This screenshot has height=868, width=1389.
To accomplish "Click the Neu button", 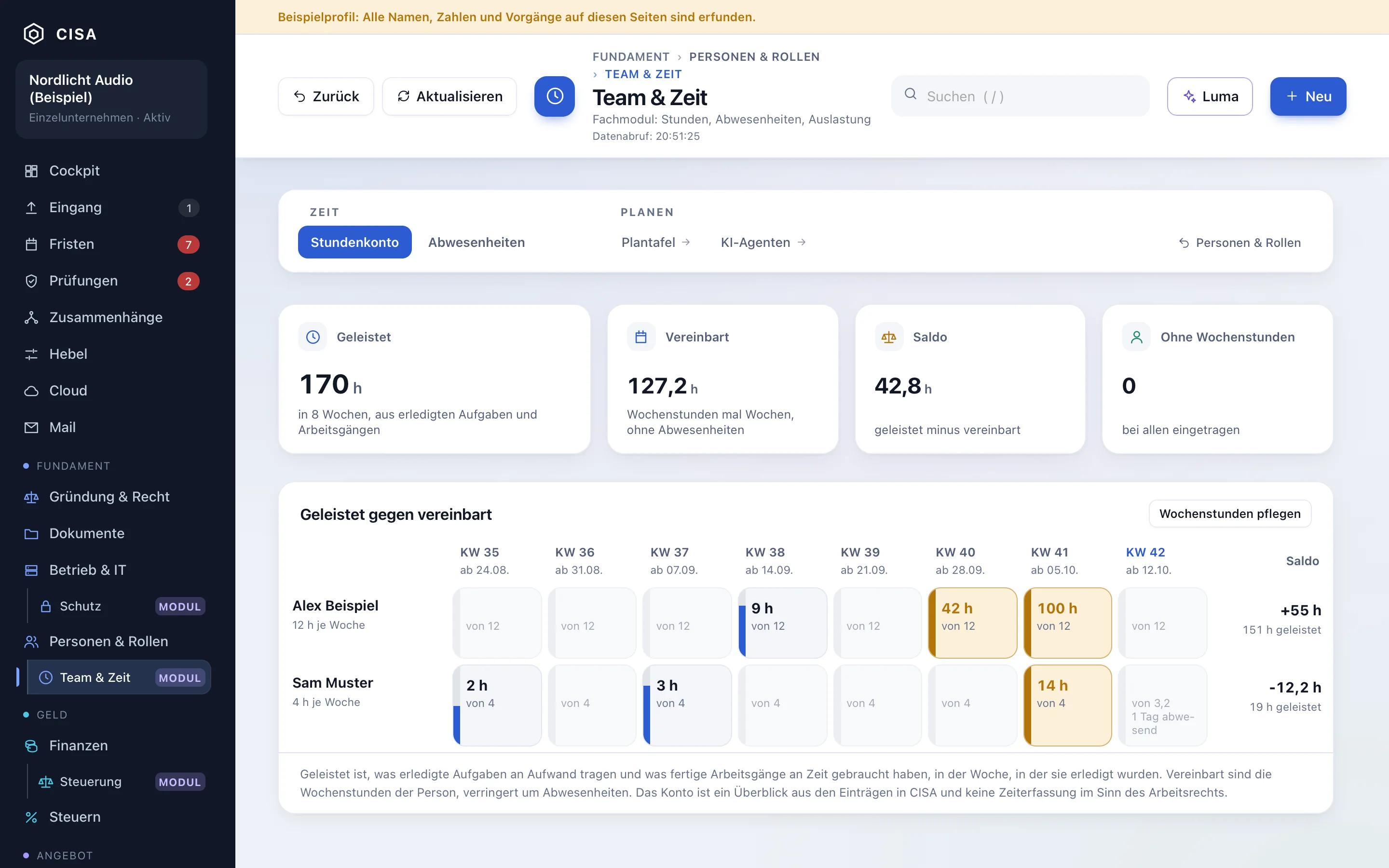I will point(1308,96).
